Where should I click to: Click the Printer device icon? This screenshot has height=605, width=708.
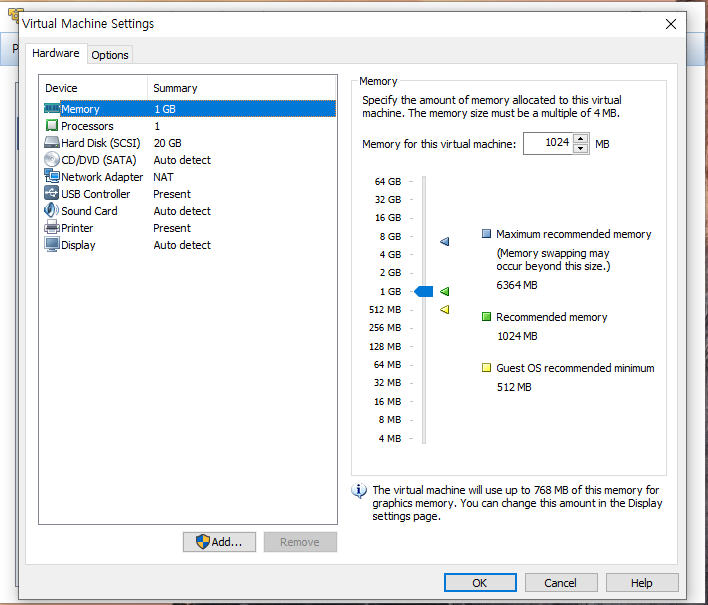click(52, 228)
